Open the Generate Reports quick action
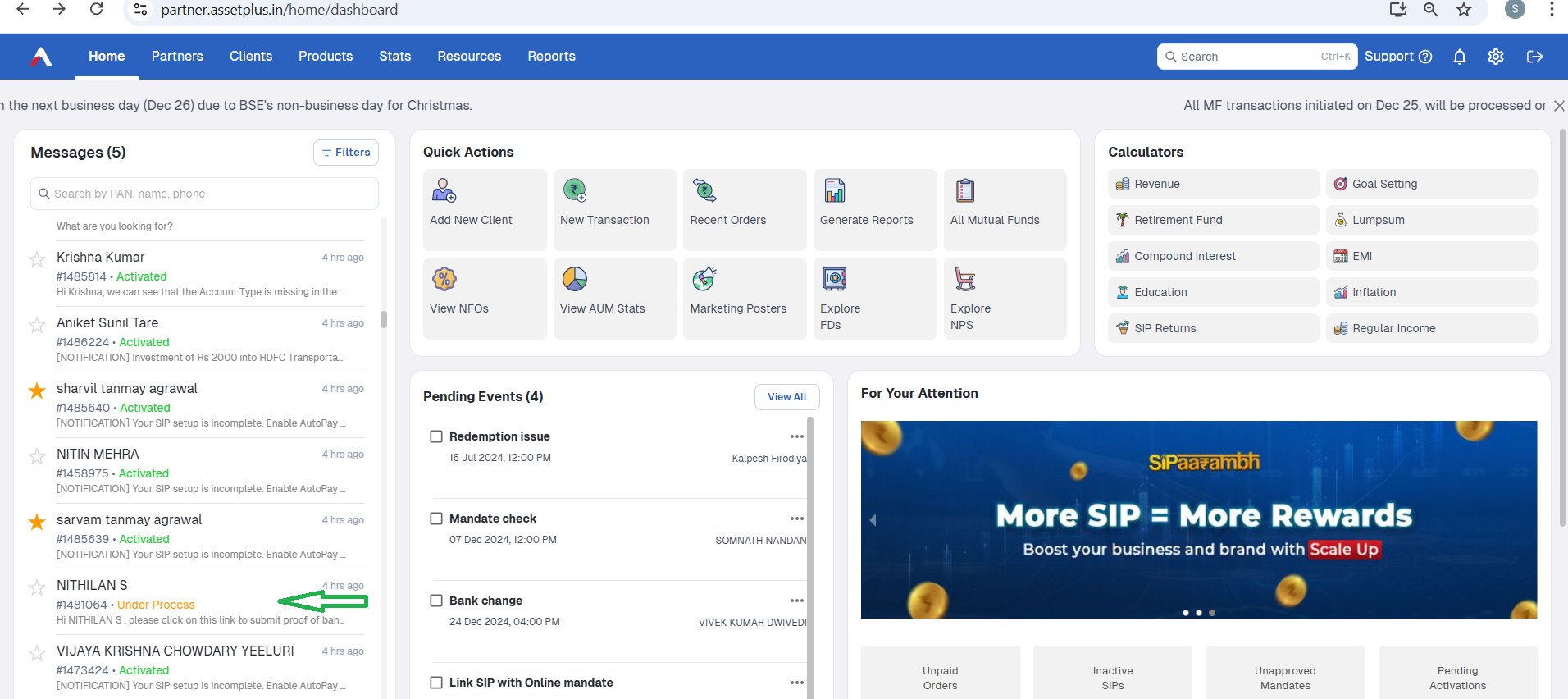 875,209
